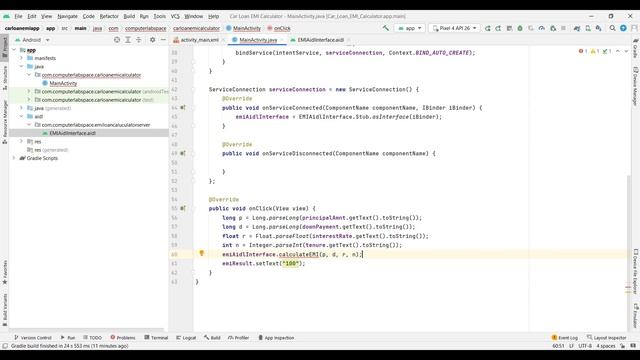Click the Search Everywhere magnifier icon
This screenshot has width=640, height=360.
pos(612,28)
